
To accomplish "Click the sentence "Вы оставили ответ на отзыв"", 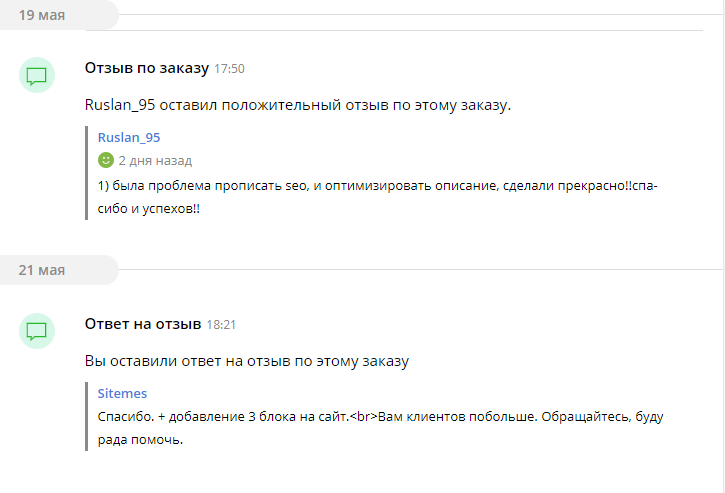I will (247, 360).
